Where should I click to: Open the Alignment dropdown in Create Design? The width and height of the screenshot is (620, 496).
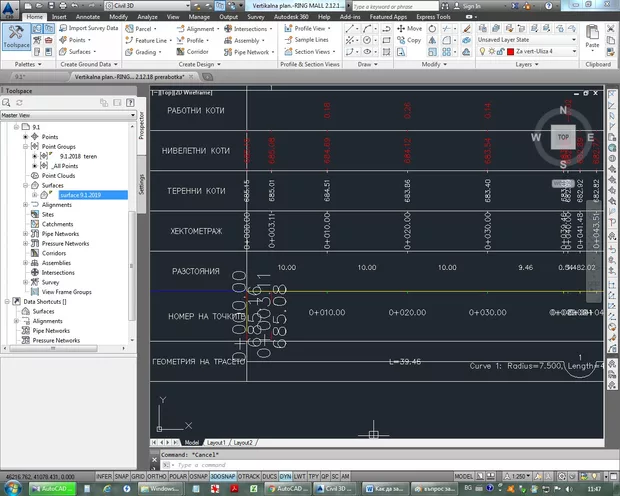click(203, 29)
